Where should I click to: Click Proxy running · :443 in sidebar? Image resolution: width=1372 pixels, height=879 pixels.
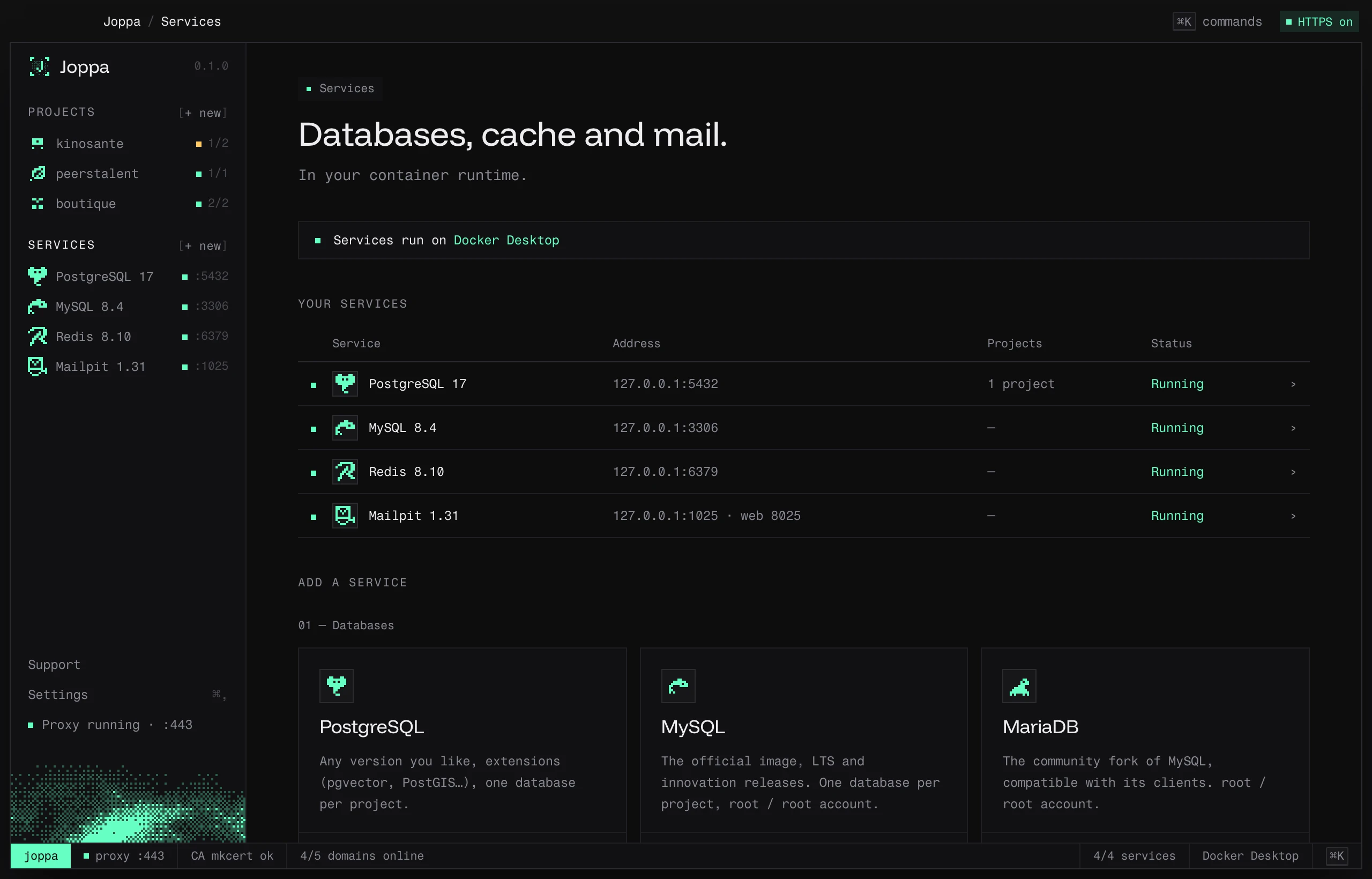[110, 725]
